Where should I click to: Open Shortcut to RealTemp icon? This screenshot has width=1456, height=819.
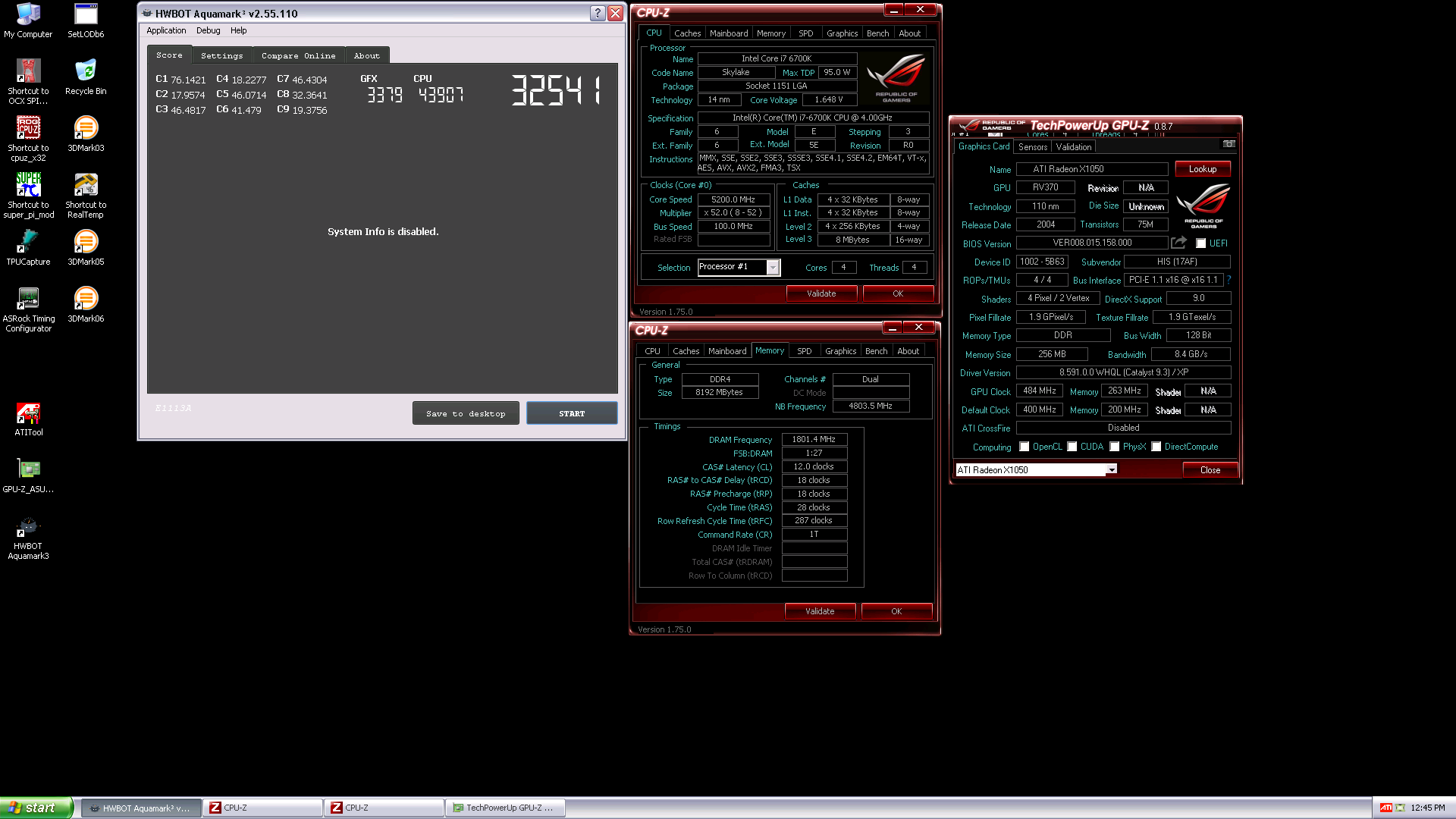pyautogui.click(x=86, y=196)
